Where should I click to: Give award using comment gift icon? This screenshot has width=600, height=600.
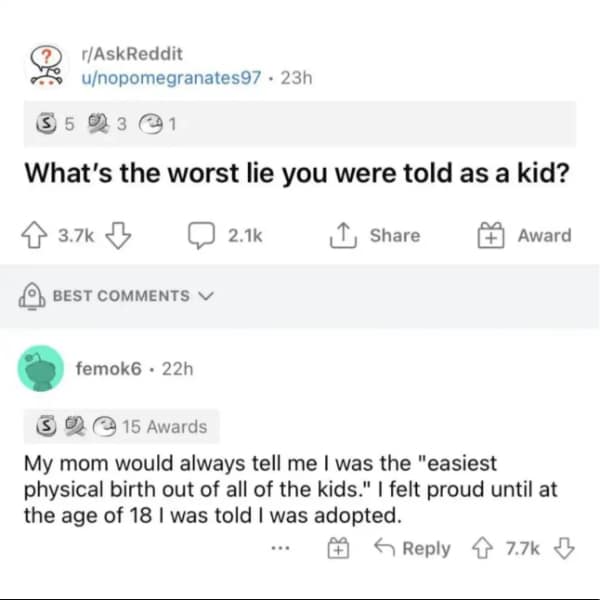[x=336, y=548]
